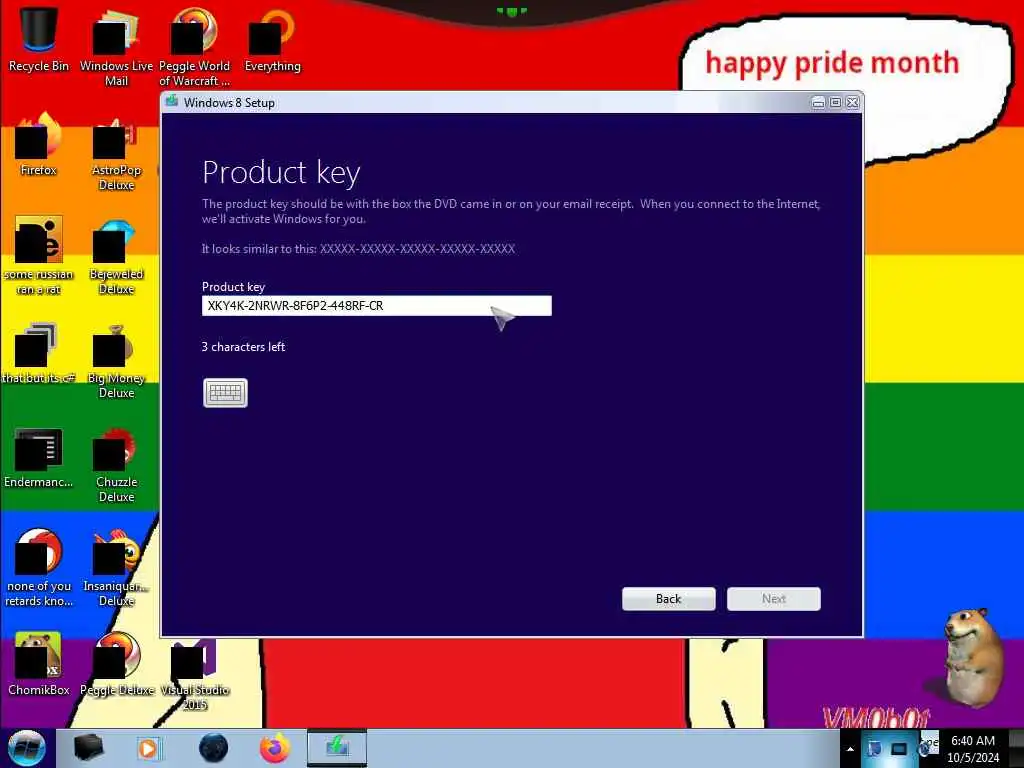Show hidden system tray icons
This screenshot has height=768, width=1024.
click(850, 749)
